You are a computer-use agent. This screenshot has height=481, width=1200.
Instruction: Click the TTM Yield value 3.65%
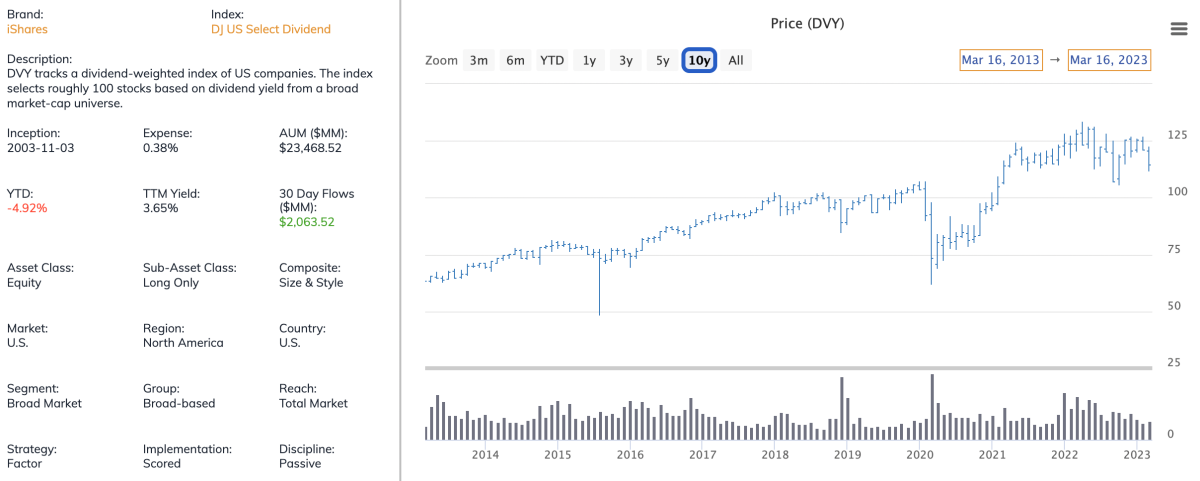pyautogui.click(x=161, y=208)
